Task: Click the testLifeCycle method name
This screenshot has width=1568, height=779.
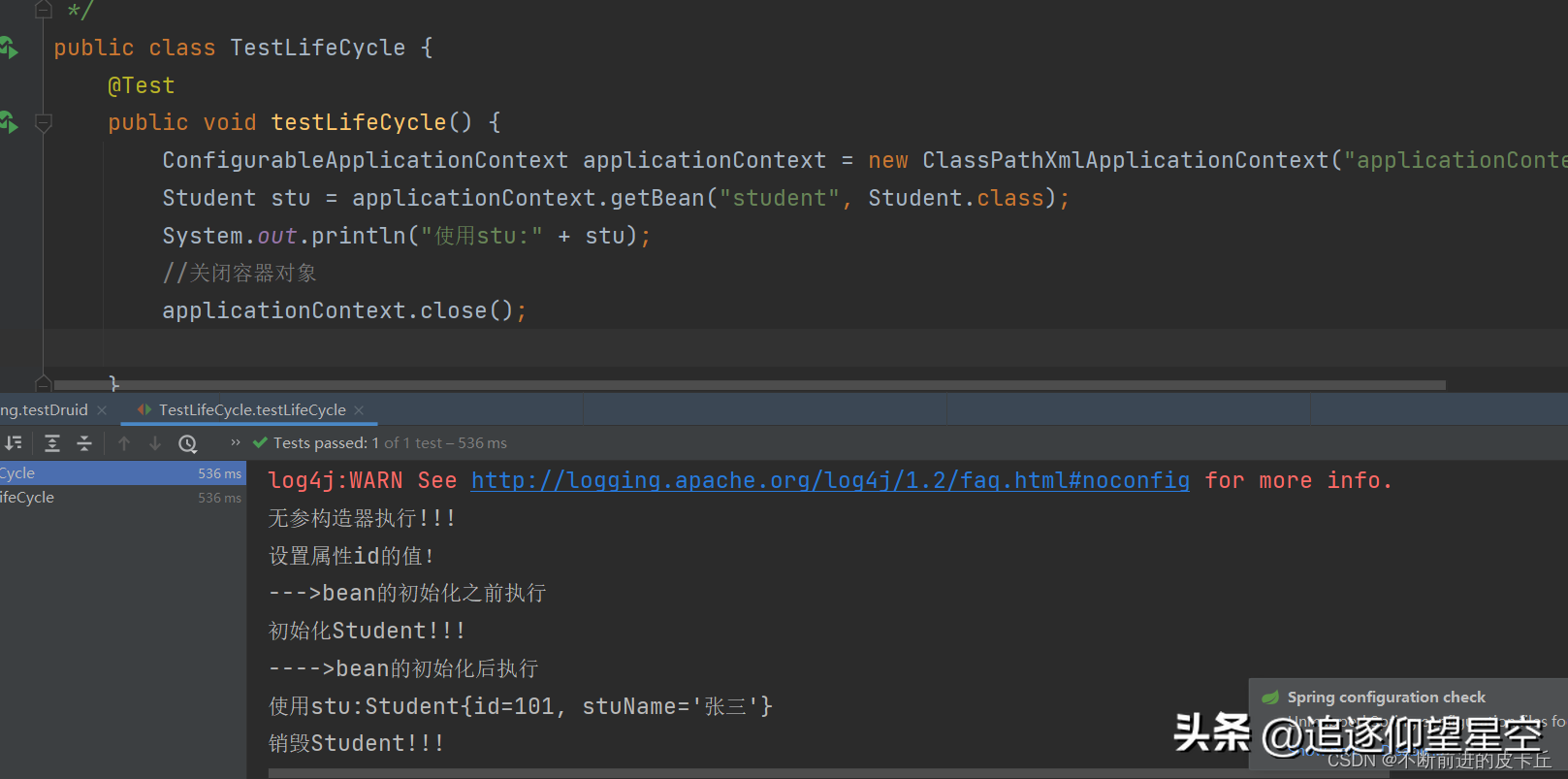Action: (x=359, y=122)
